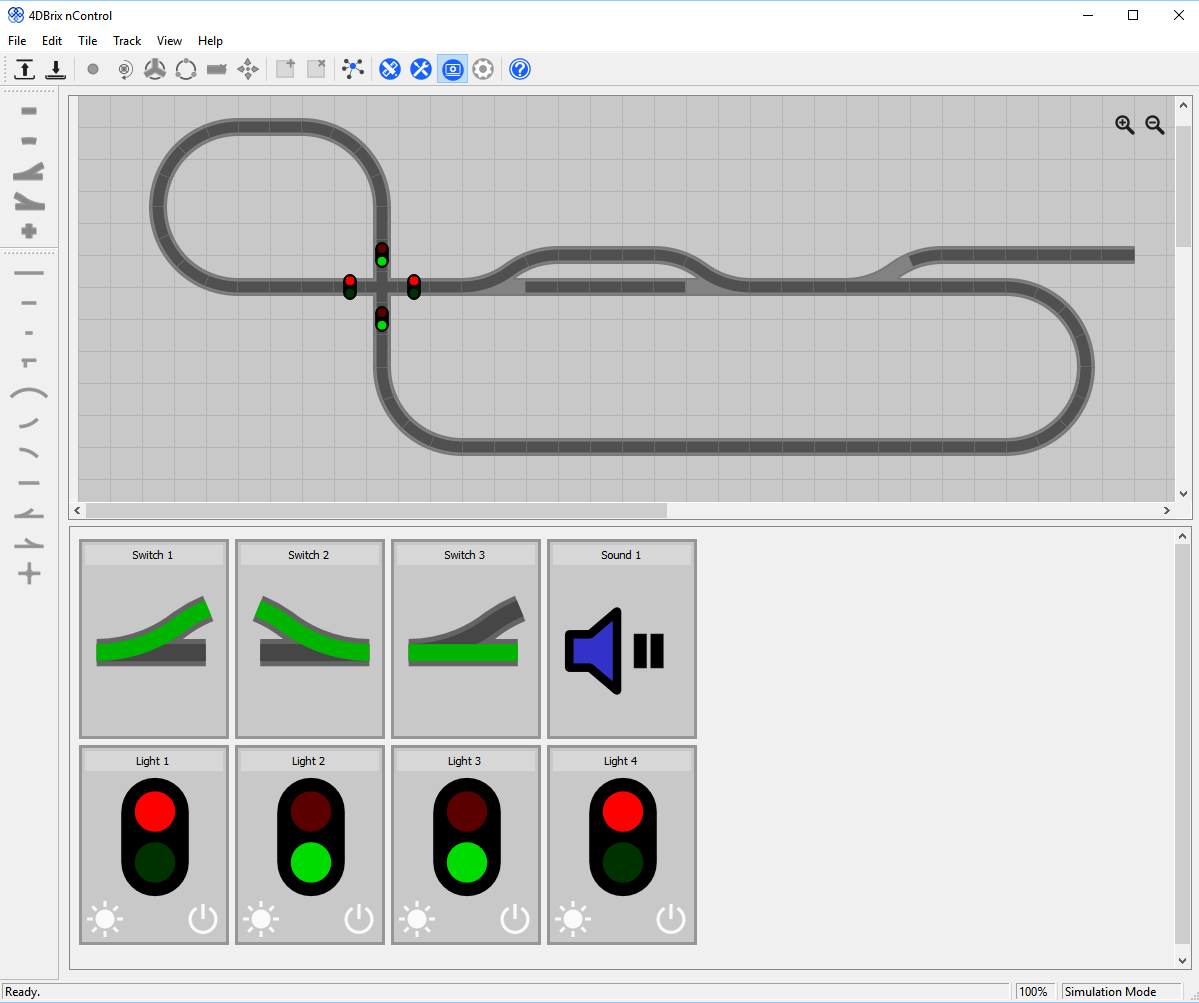Open the Track menu

coord(127,41)
